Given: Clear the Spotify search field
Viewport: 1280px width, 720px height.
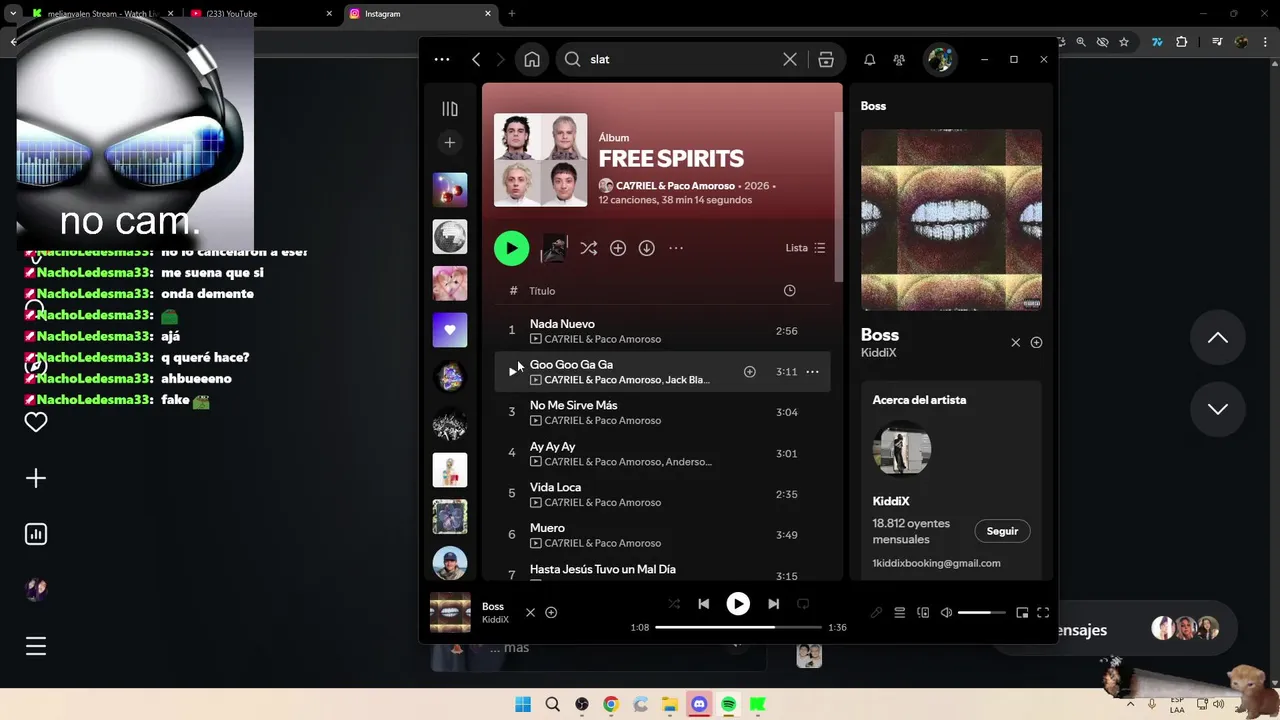Looking at the screenshot, I should [x=790, y=59].
